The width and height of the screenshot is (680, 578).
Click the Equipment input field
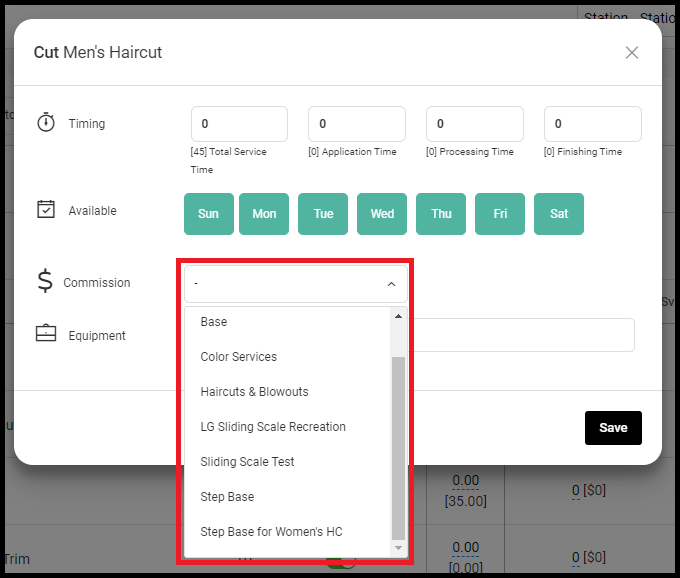click(x=524, y=335)
